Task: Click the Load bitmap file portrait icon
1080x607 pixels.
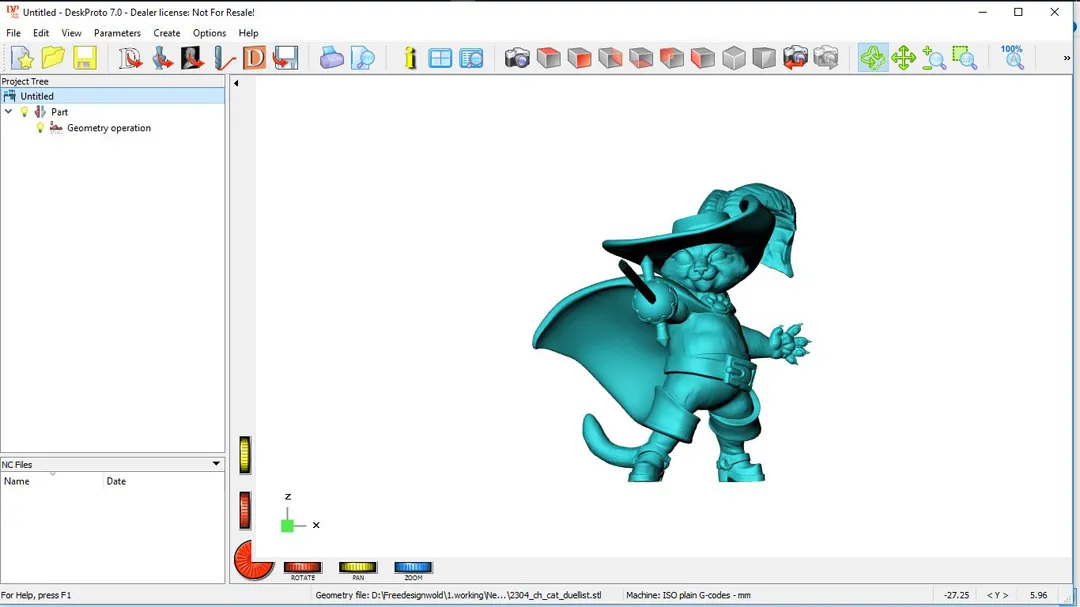Action: [192, 59]
